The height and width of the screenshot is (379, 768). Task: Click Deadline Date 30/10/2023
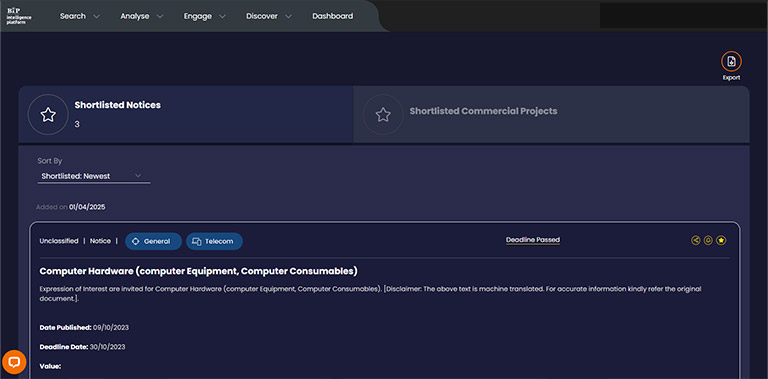(x=82, y=347)
